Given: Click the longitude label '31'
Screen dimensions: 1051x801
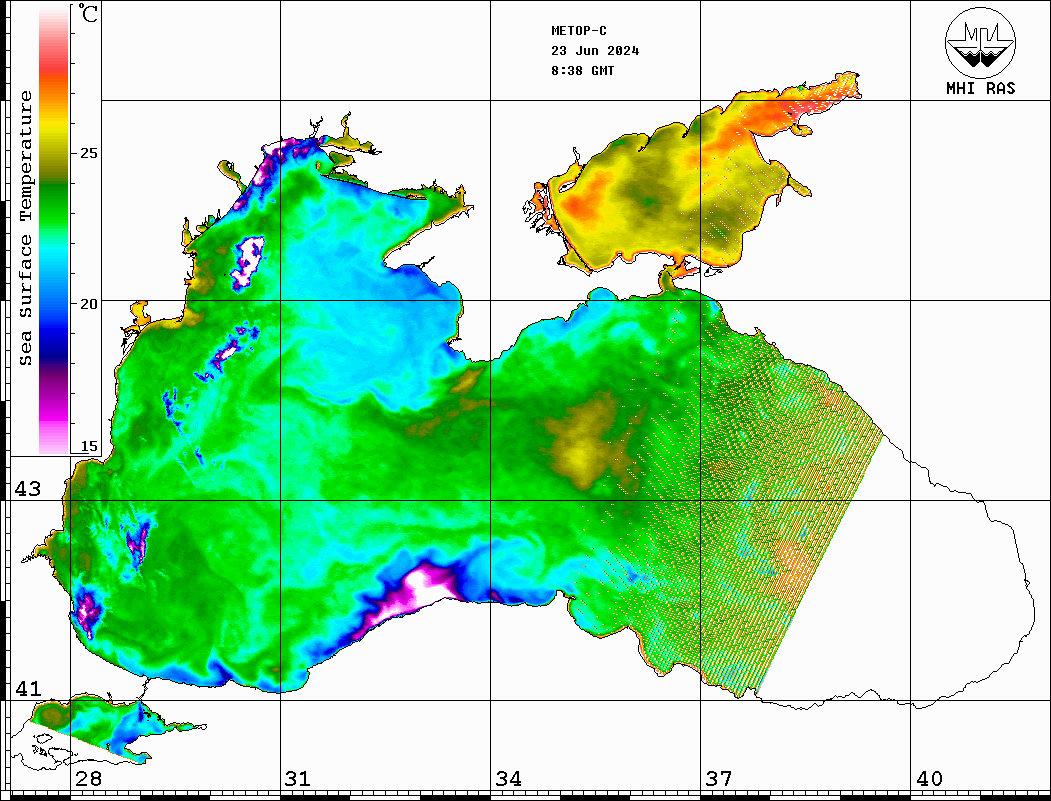Looking at the screenshot, I should (x=298, y=779).
